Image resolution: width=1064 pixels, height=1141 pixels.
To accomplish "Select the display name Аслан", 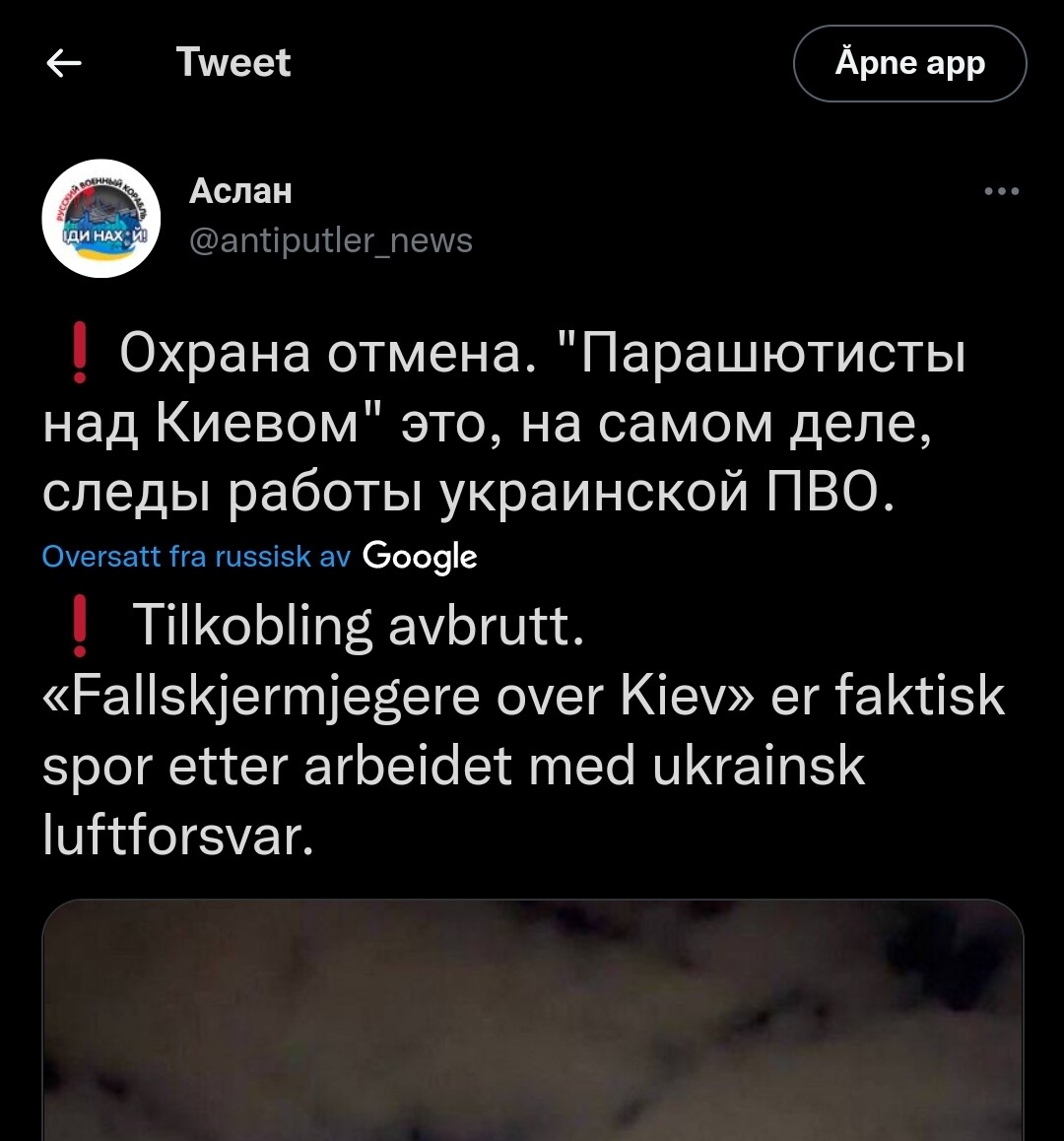I will (241, 191).
